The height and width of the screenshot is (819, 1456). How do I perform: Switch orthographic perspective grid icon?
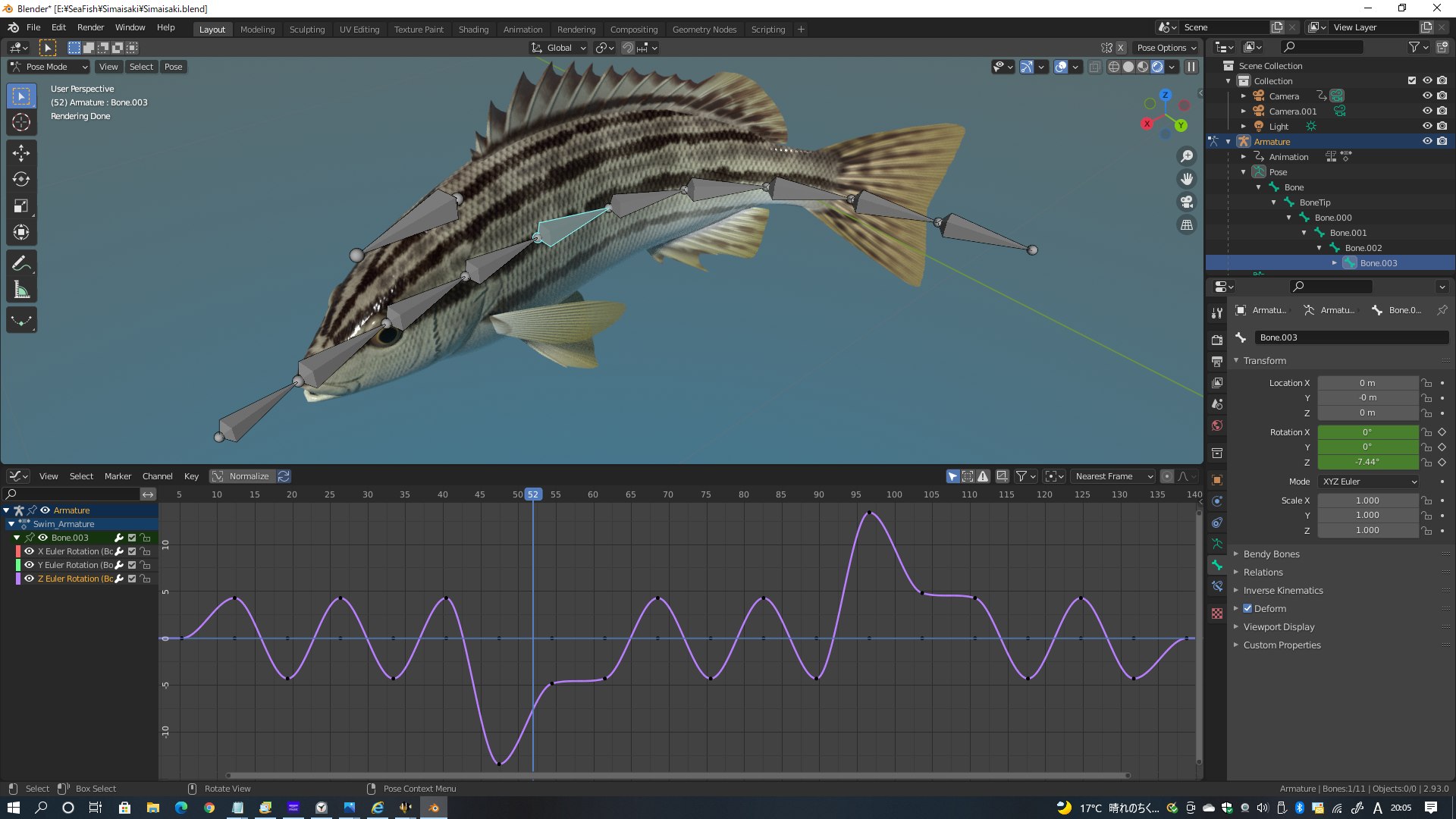coord(1187,224)
